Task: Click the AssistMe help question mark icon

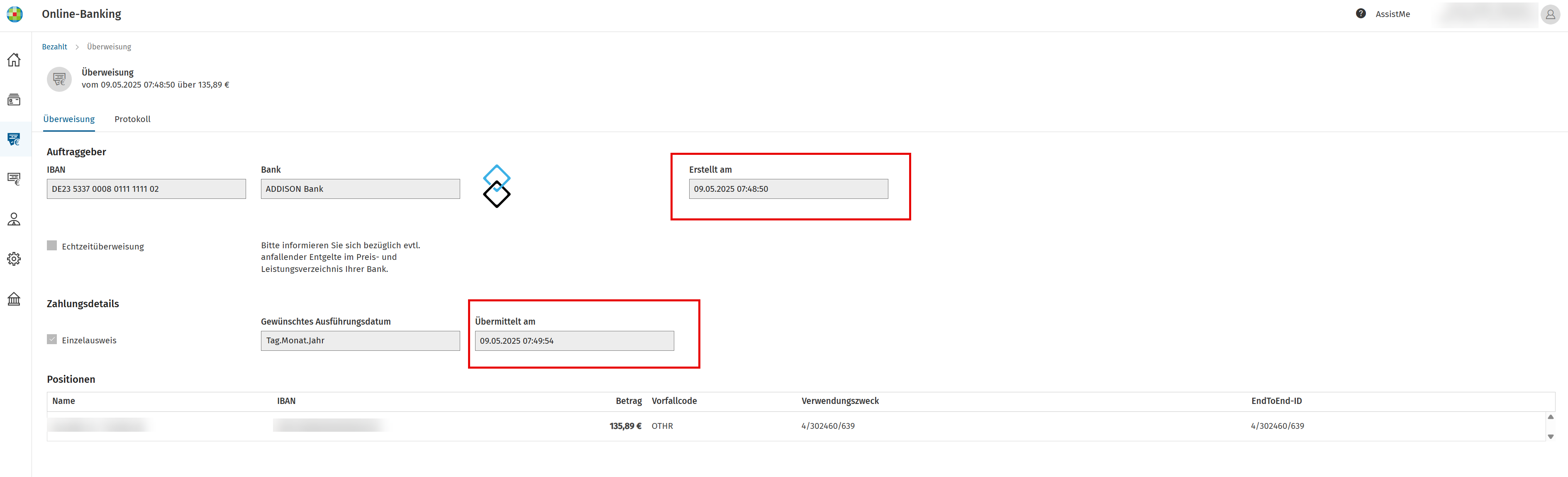Action: [1361, 13]
